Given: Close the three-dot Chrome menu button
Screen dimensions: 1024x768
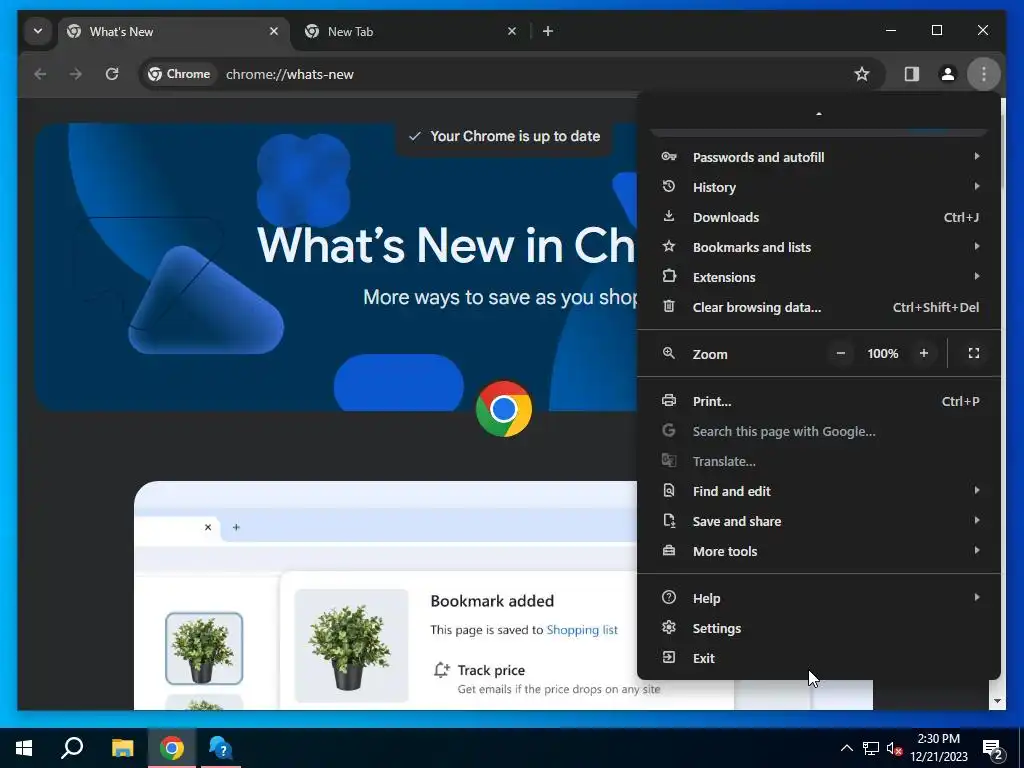Looking at the screenshot, I should point(984,74).
